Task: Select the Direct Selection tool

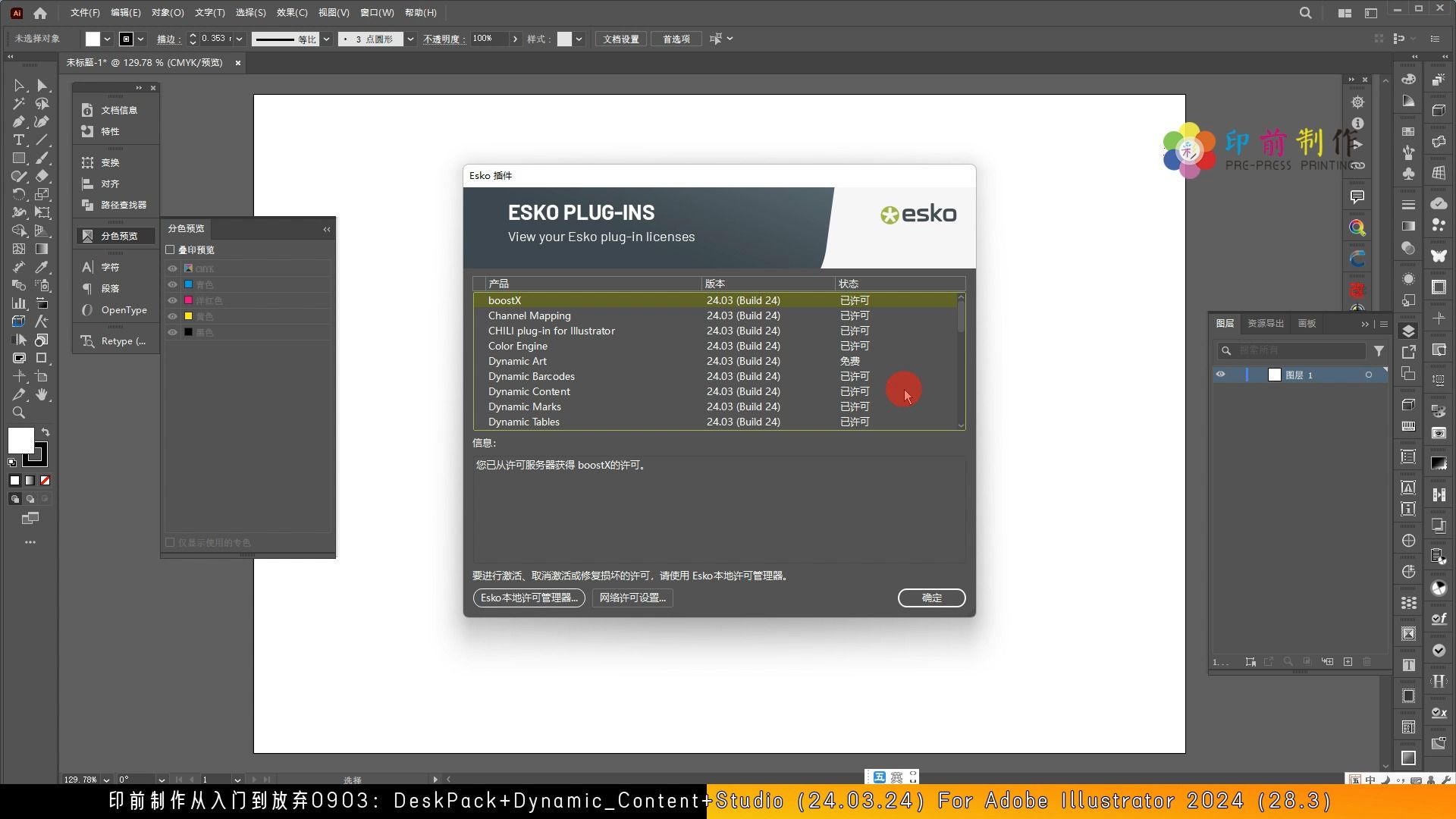Action: (x=42, y=86)
